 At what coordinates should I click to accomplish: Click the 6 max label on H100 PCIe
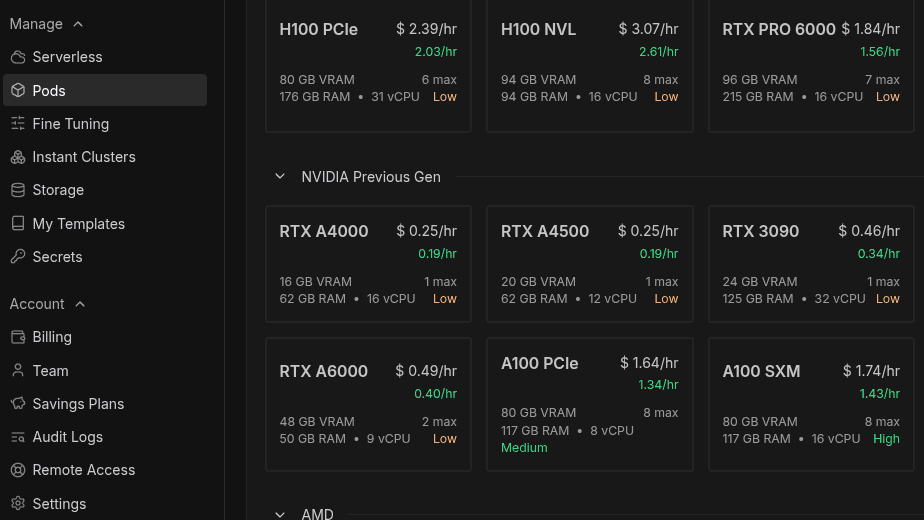[439, 80]
